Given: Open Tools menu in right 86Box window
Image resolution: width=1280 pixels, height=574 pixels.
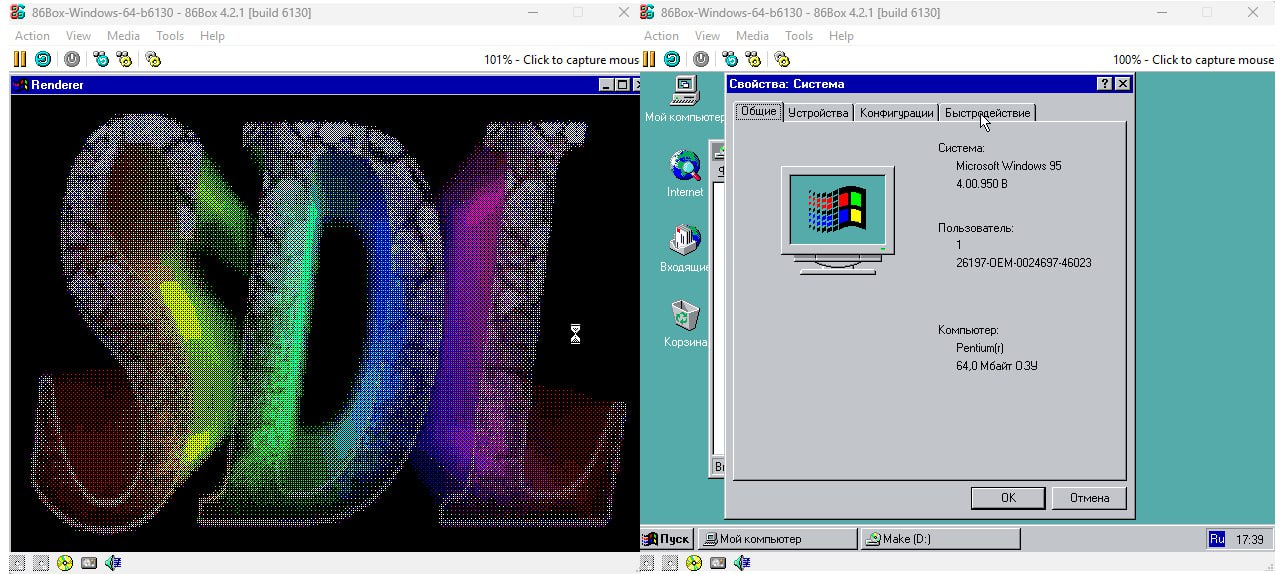Looking at the screenshot, I should point(800,36).
